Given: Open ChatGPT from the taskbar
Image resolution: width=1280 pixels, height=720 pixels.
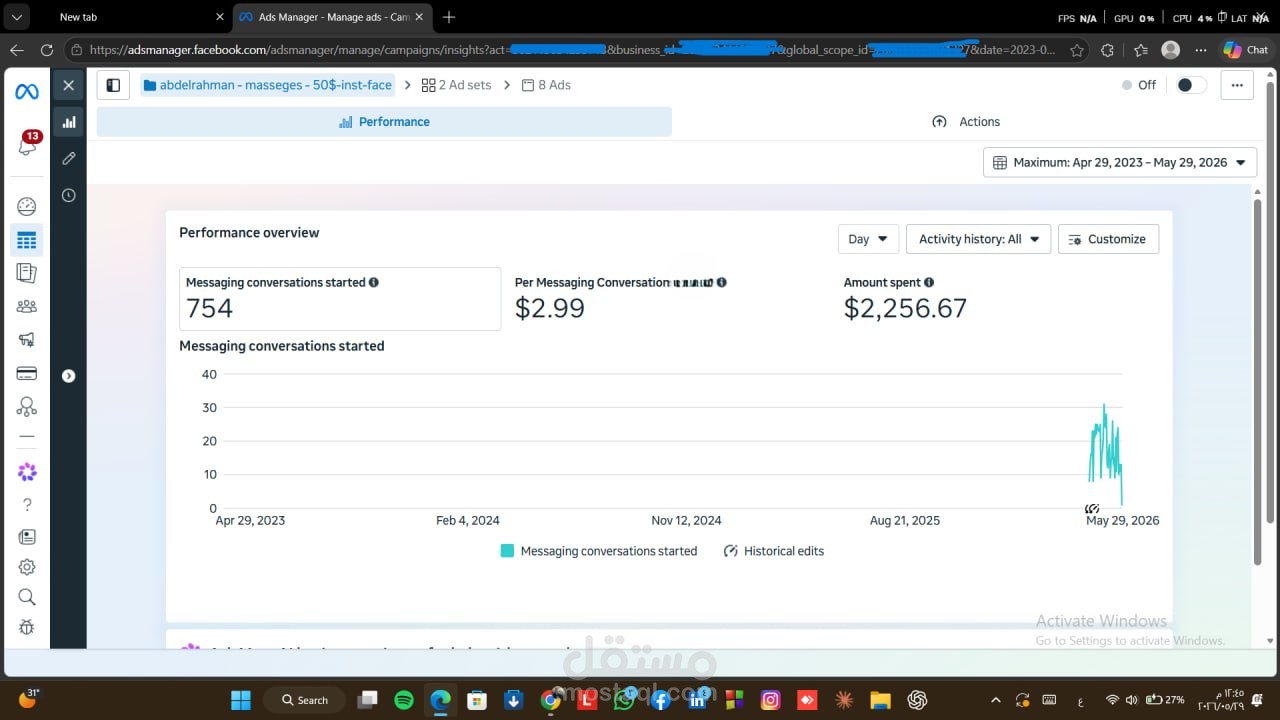Looking at the screenshot, I should click(918, 700).
